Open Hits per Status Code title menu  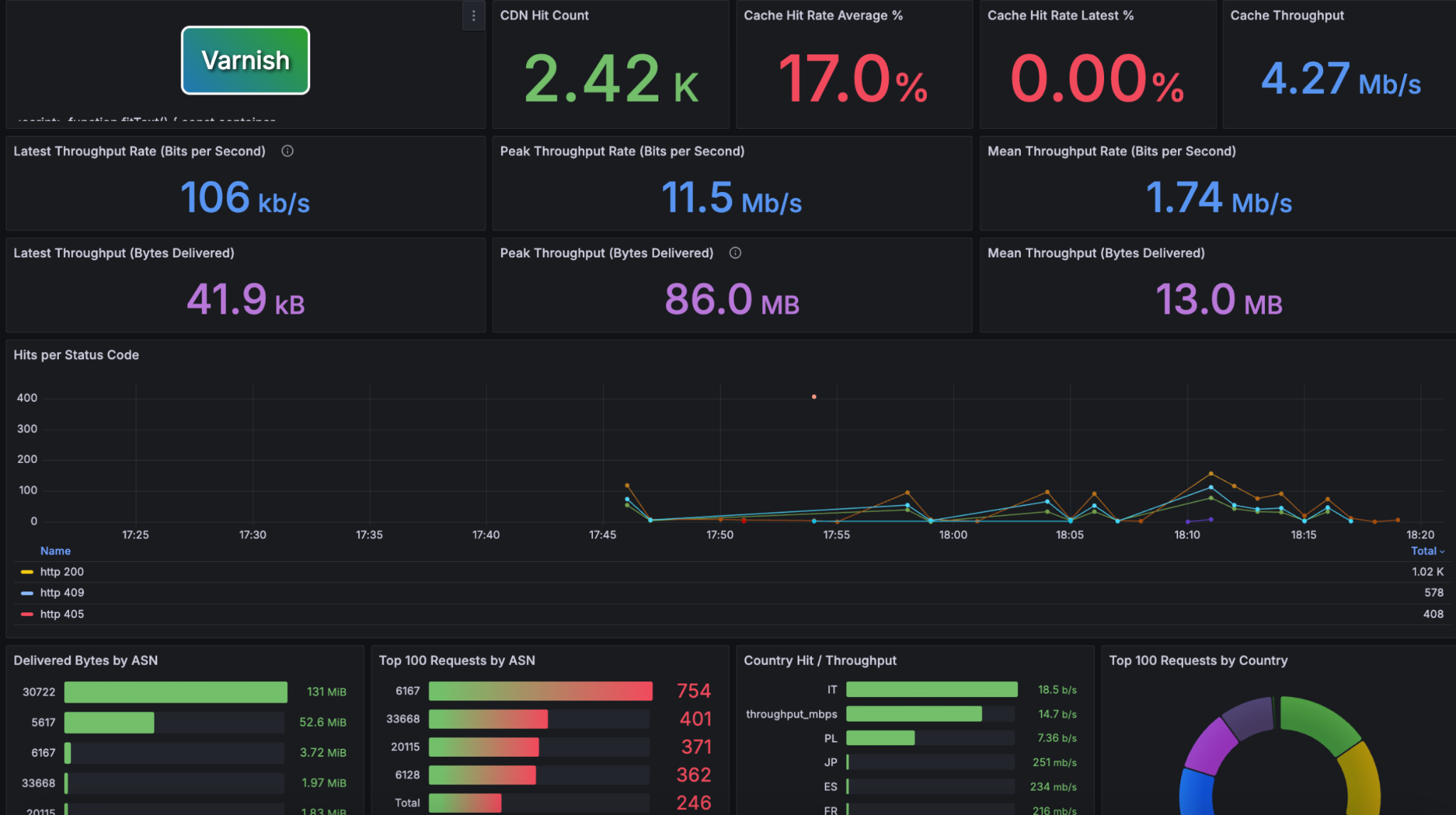coord(76,355)
